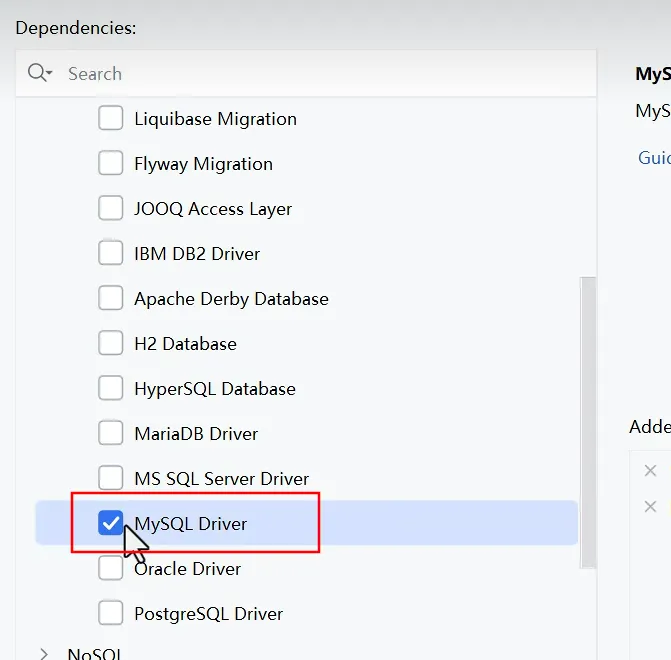The height and width of the screenshot is (660, 671).
Task: Check the Flyway Migration checkbox
Action: (x=110, y=164)
